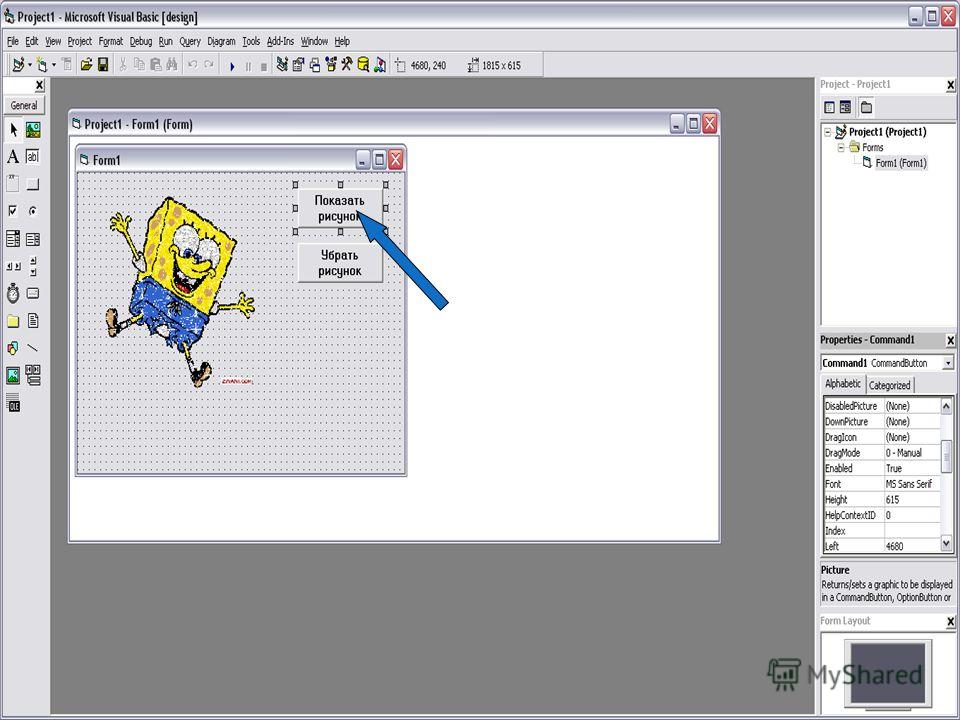The image size is (960, 720).
Task: Click the View Object icon in the Project panel
Action: 846,108
